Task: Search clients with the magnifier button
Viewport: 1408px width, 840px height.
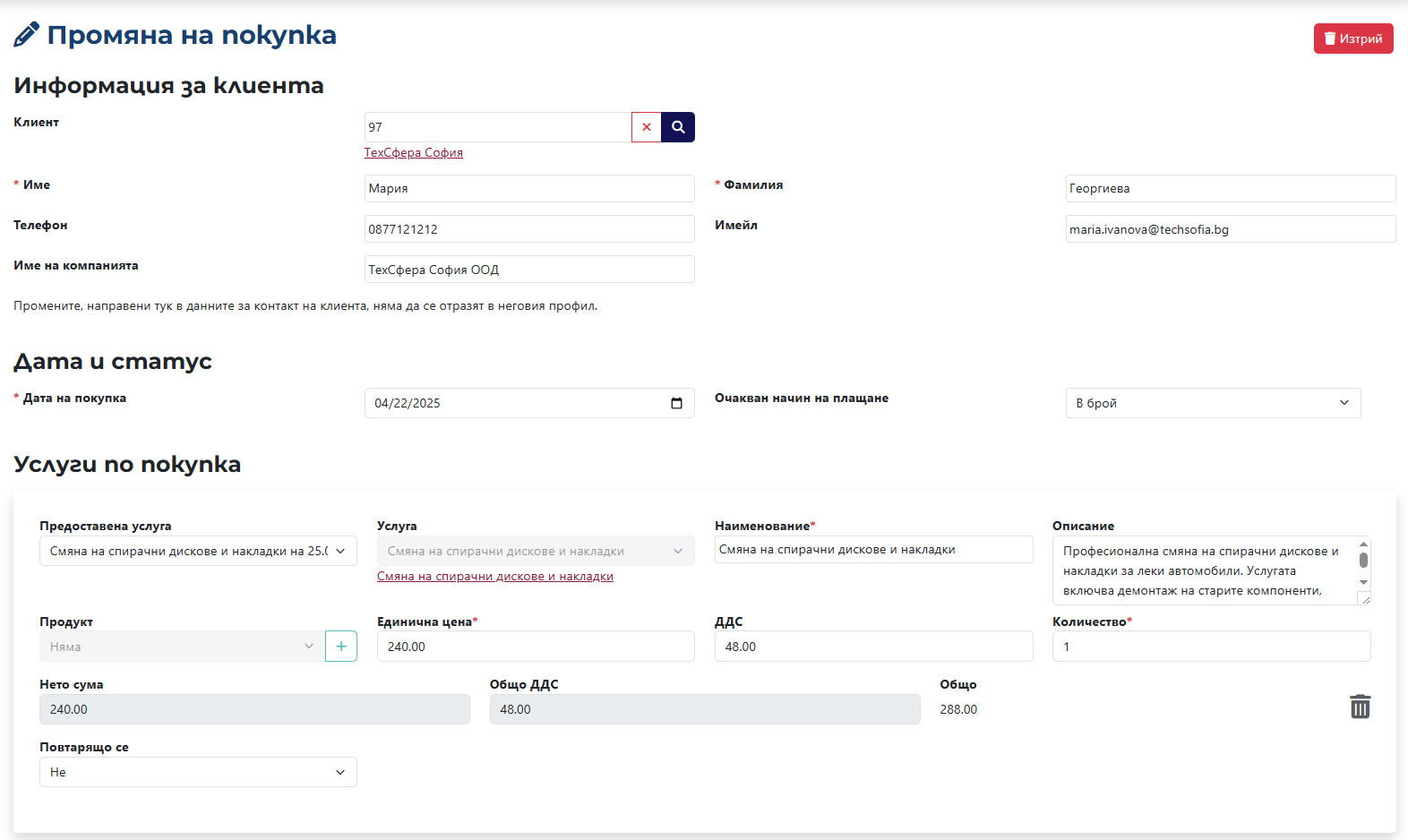Action: click(678, 127)
